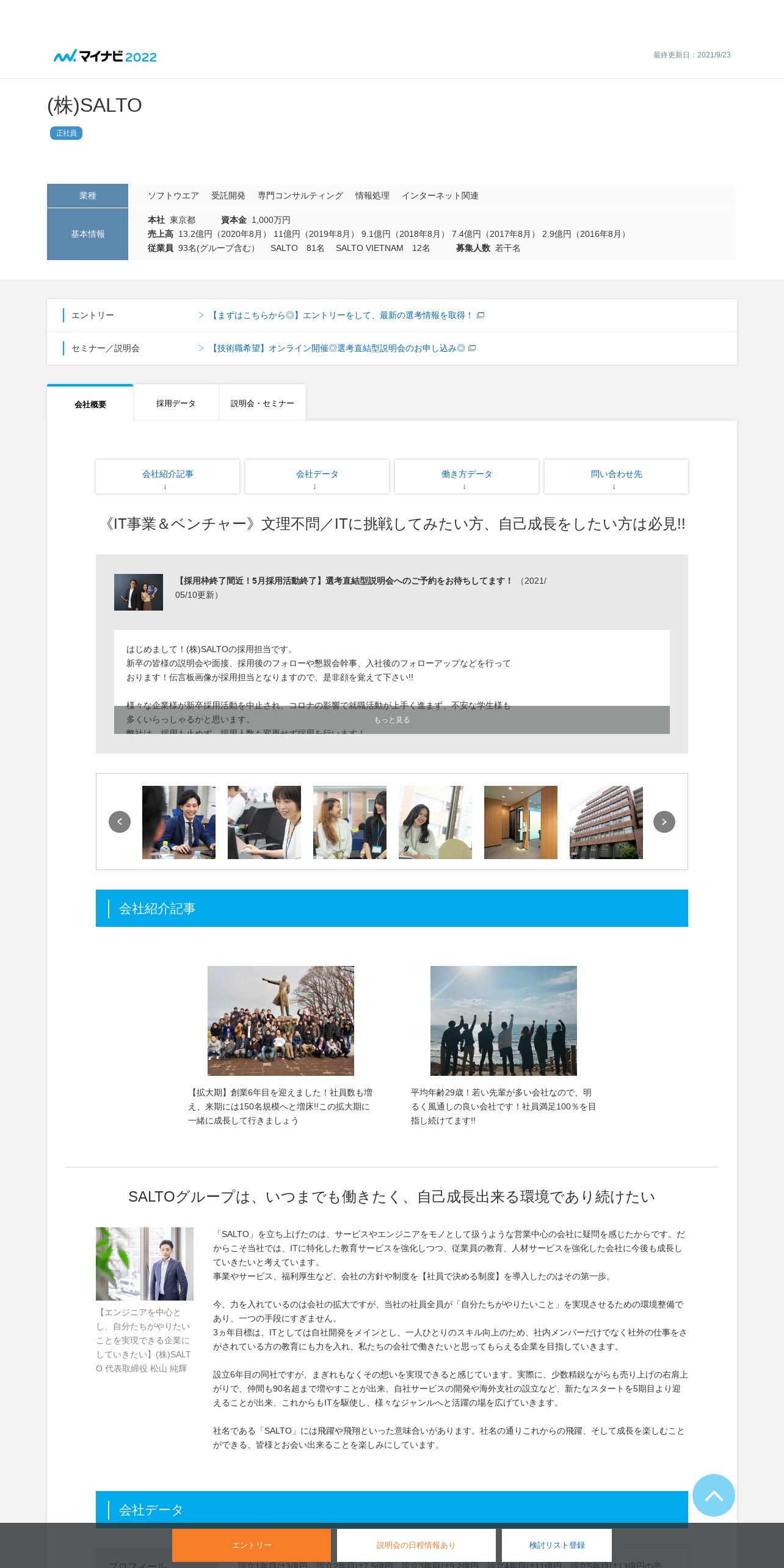Screen dimensions: 784x1568
Task: Open the smiling man in suit photo
Action: 179,822
